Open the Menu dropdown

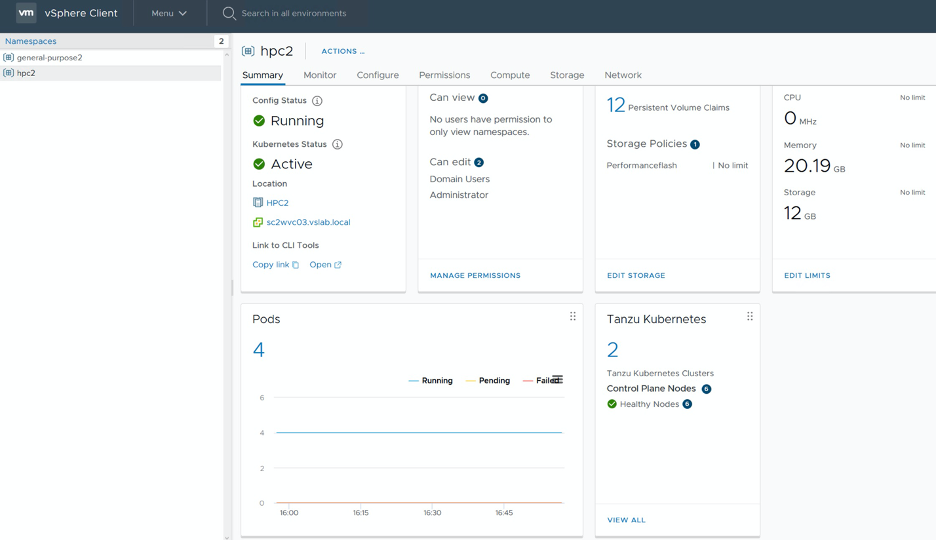[168, 13]
